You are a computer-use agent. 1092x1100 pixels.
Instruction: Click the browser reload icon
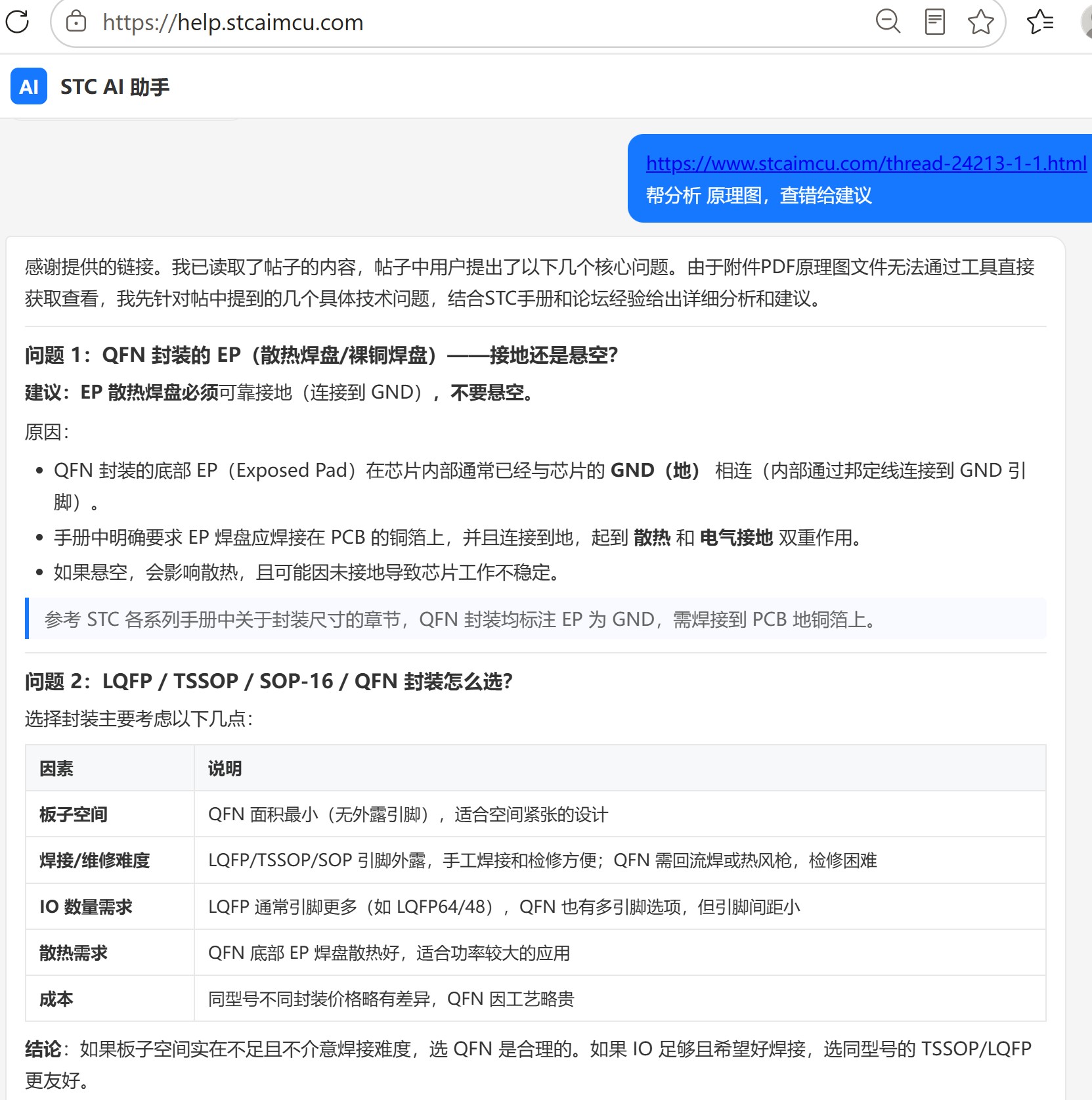click(17, 22)
